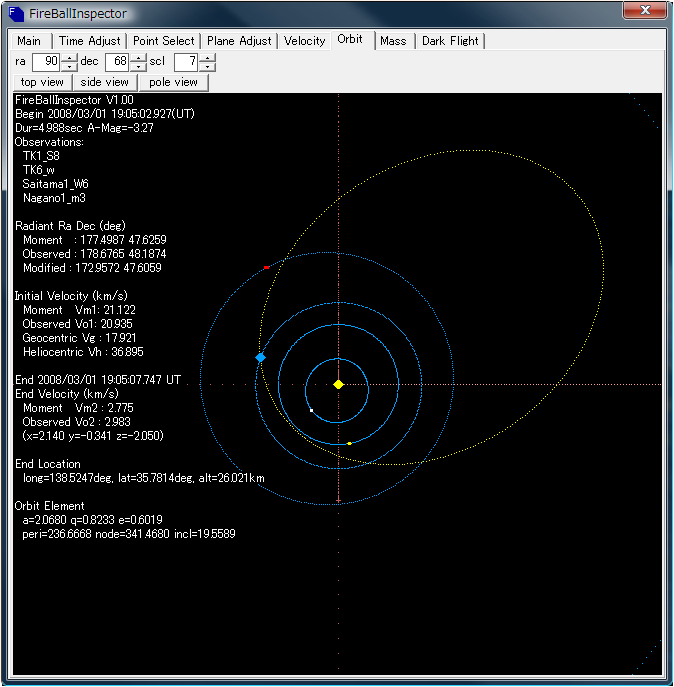Open the Point Select tab
Image resolution: width=674 pixels, height=687 pixels.
163,41
